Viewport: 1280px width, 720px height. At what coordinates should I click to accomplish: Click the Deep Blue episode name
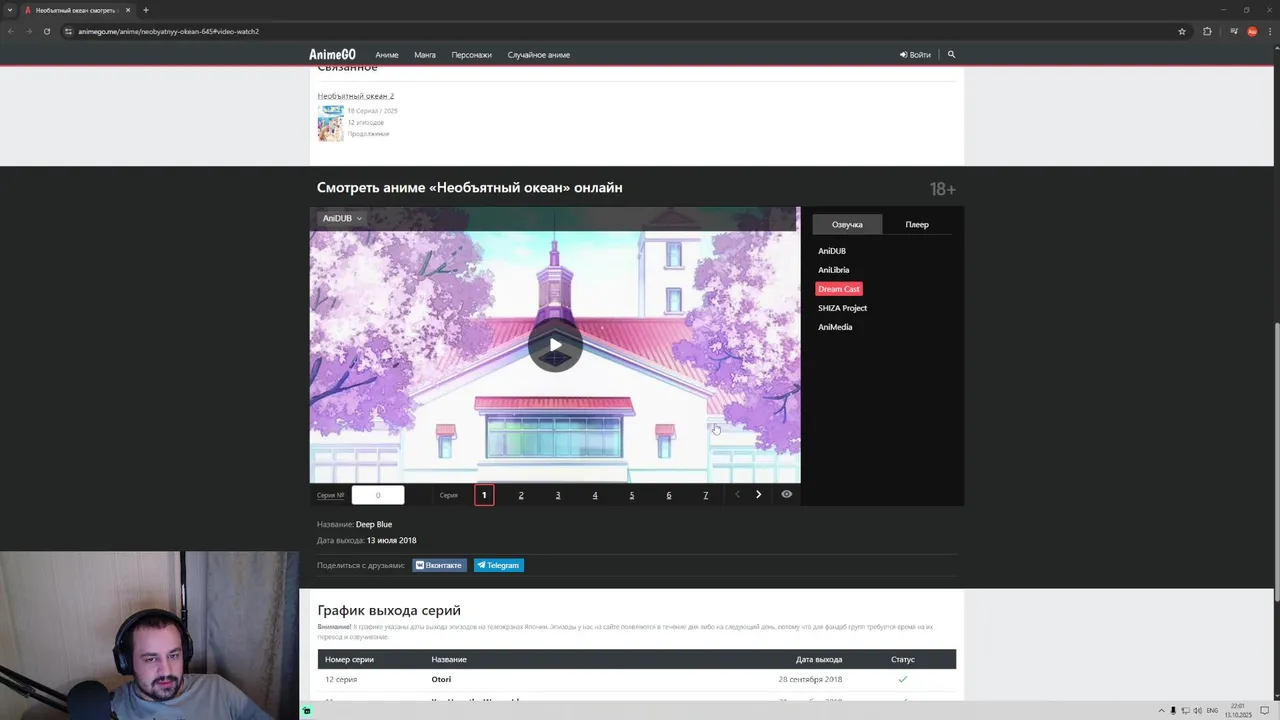coord(374,524)
